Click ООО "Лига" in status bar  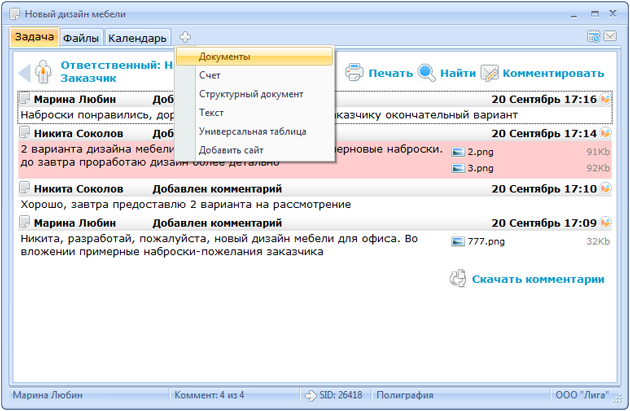[582, 395]
